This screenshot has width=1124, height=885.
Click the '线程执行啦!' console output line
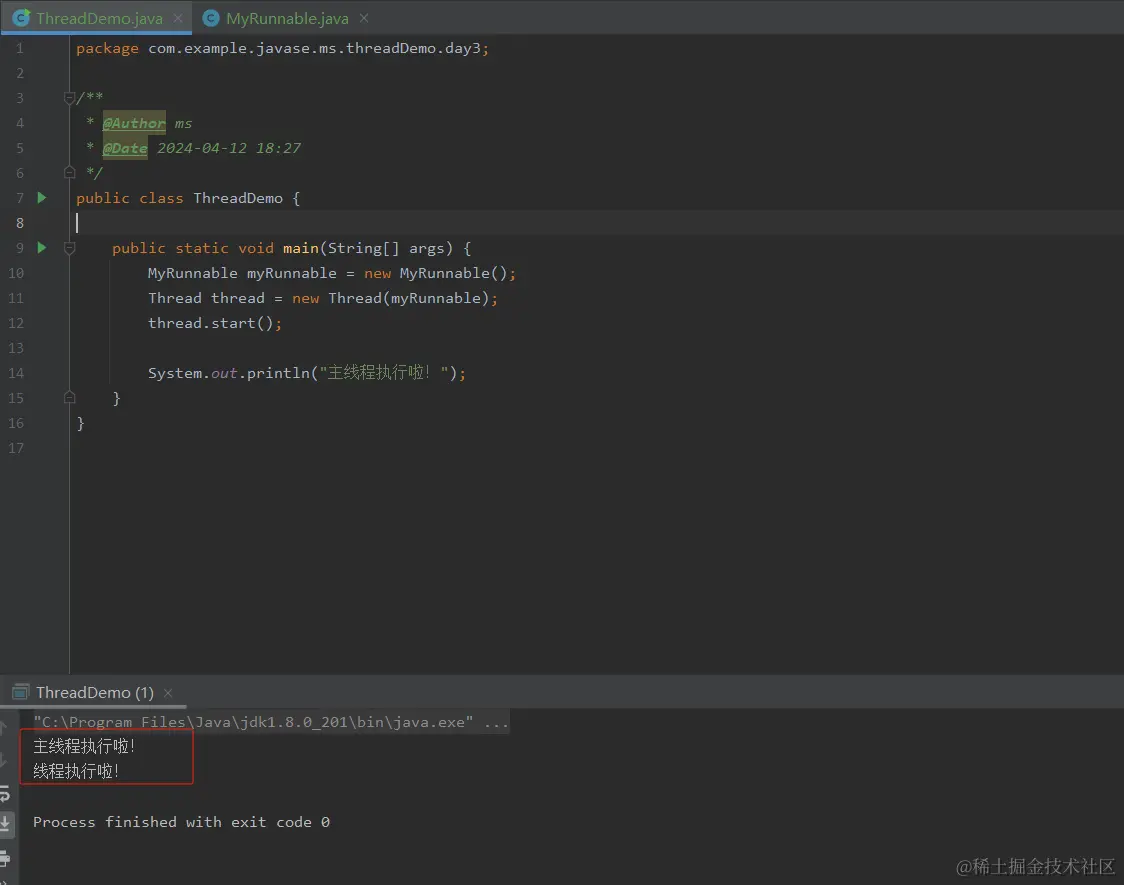click(76, 771)
